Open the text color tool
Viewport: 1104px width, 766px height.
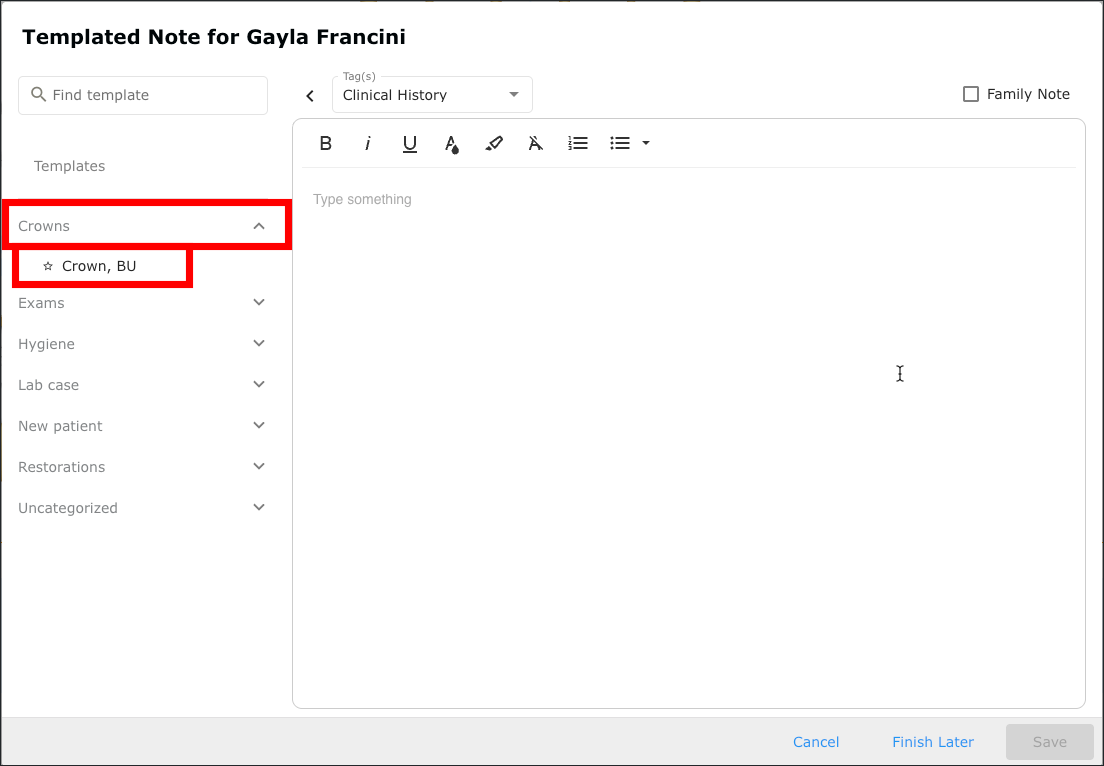tap(452, 144)
